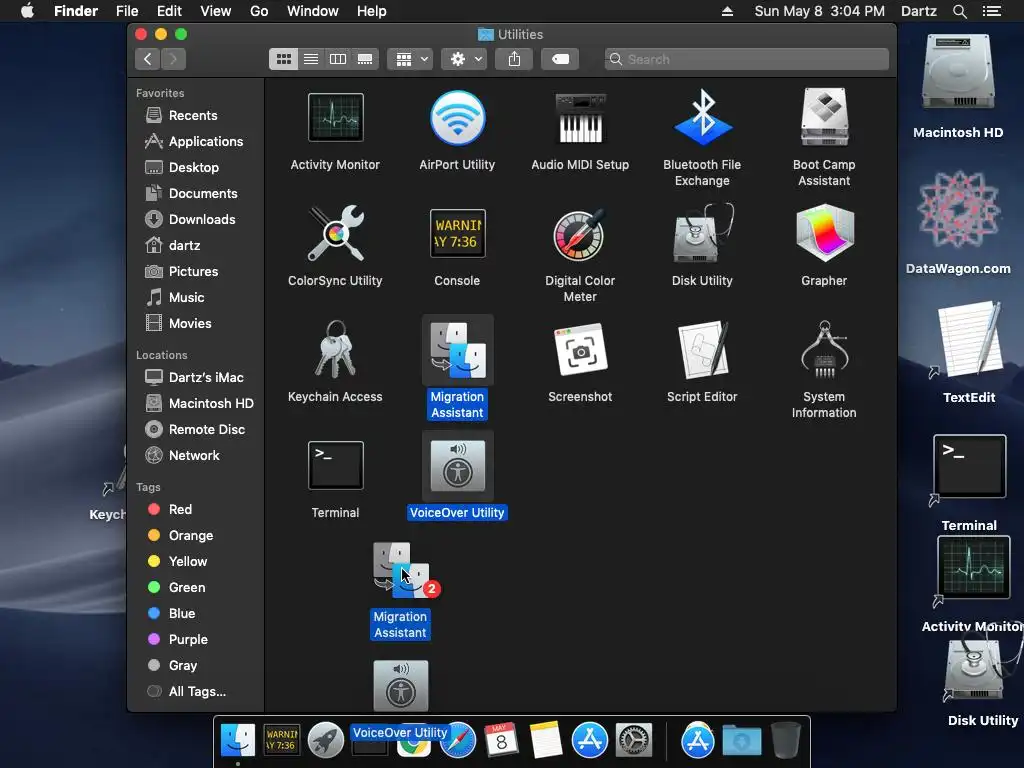The image size is (1024, 768).
Task: Select Bluetooth File Exchange icon
Action: coord(702,118)
